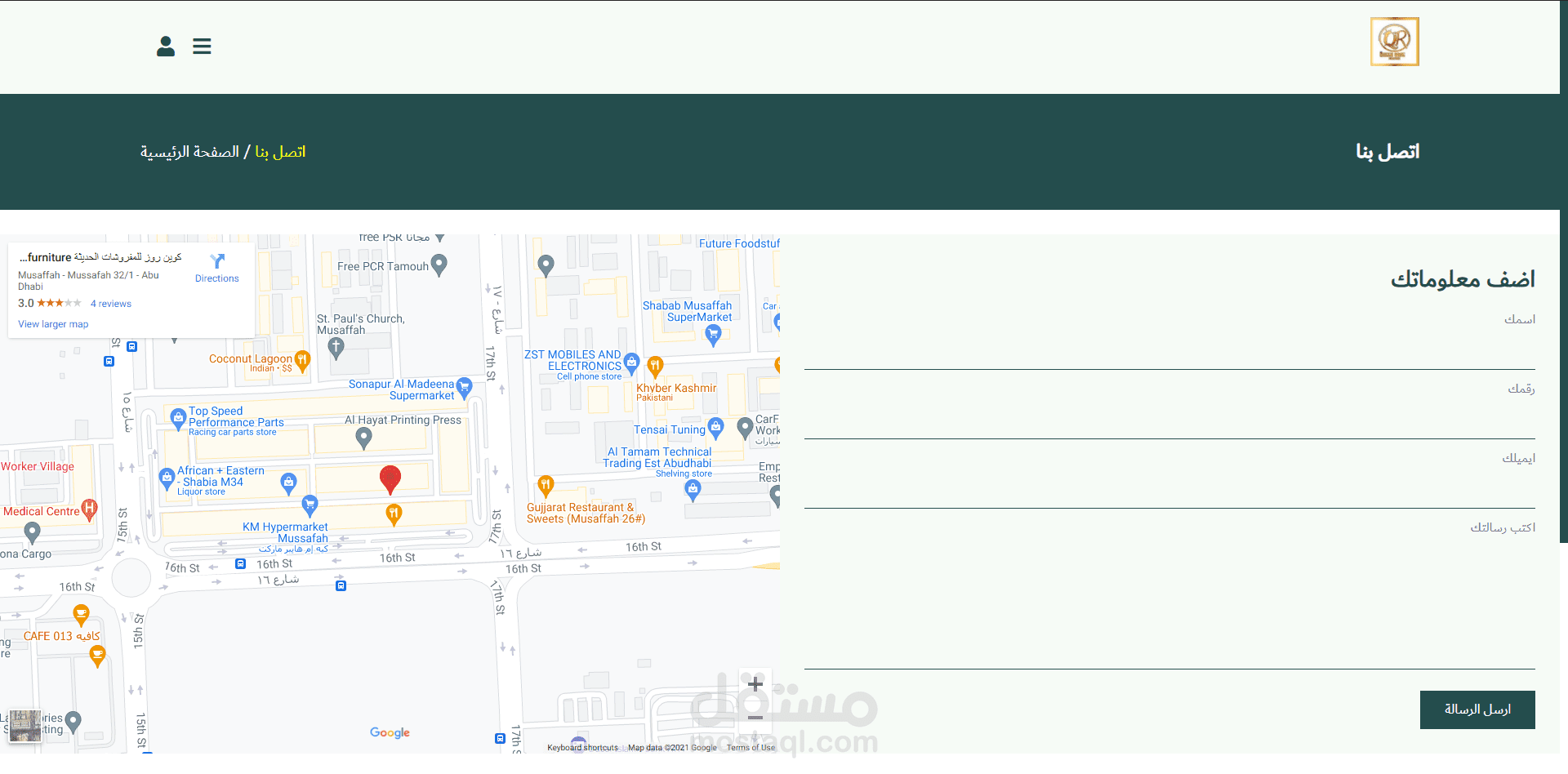Click the Google logo on the map
Image resolution: width=1568 pixels, height=774 pixels.
pyautogui.click(x=390, y=732)
